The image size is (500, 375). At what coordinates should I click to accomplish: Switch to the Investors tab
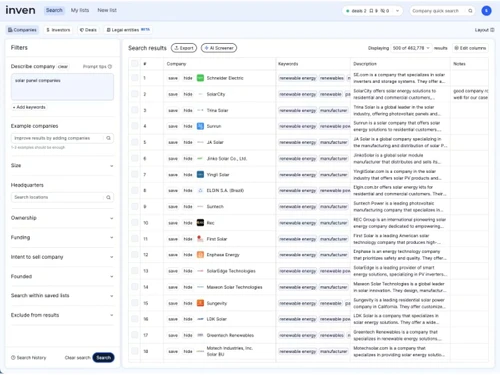coord(58,30)
